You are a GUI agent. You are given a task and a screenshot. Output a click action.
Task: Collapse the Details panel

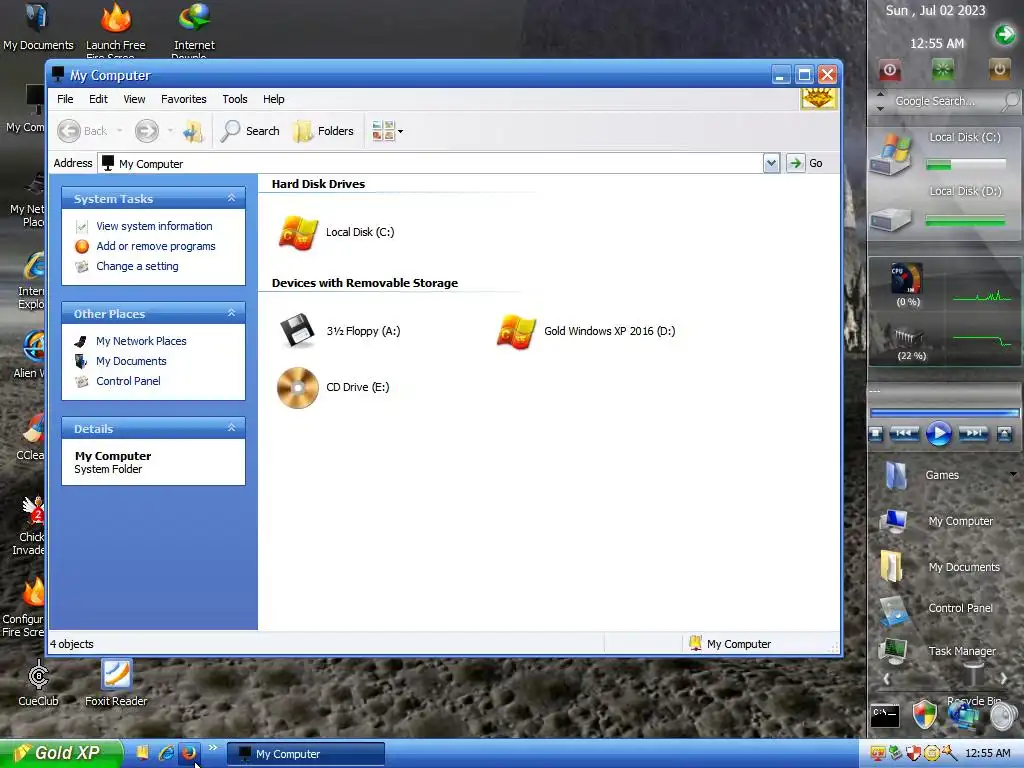(231, 428)
